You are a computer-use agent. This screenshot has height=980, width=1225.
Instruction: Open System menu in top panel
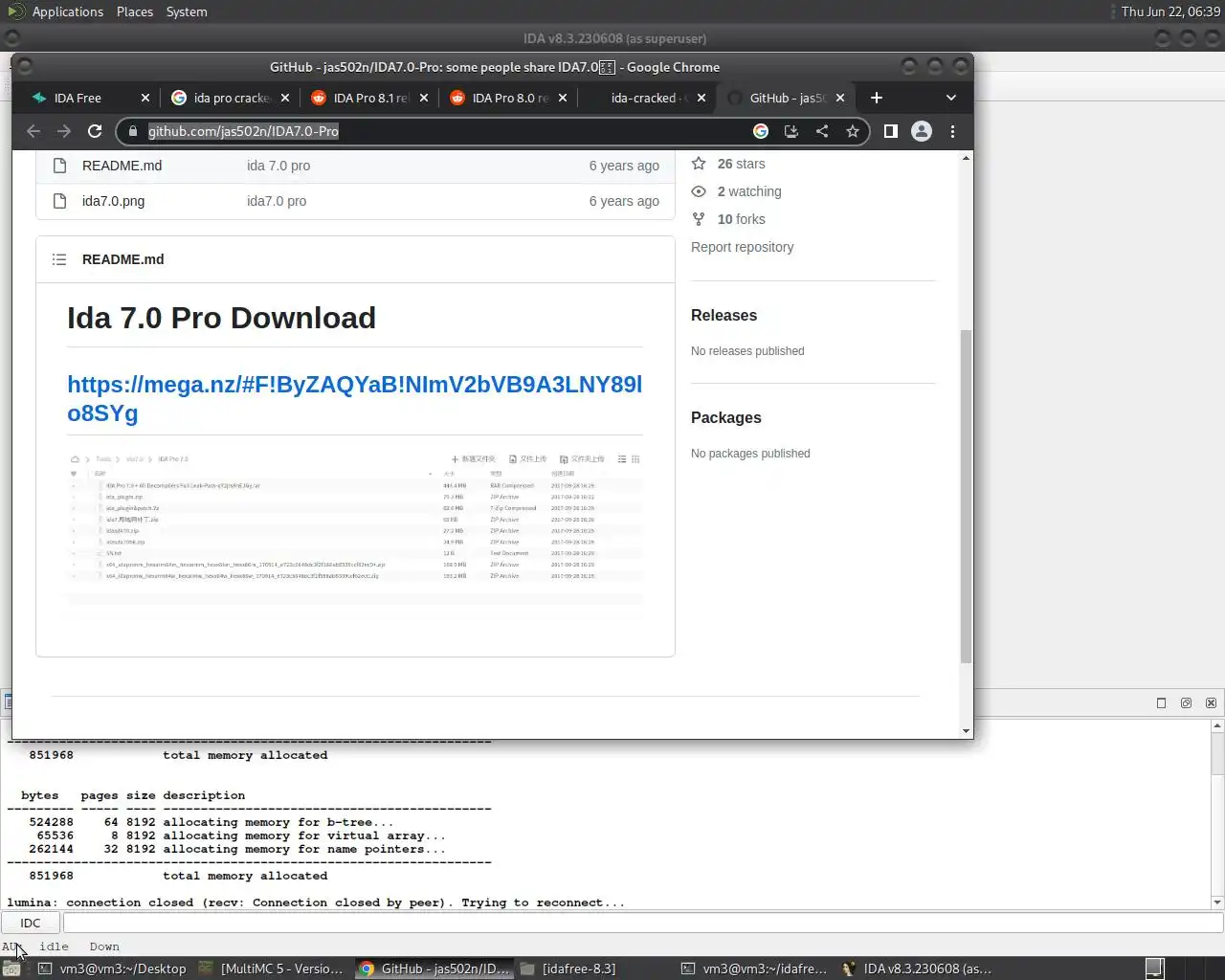coord(187,11)
